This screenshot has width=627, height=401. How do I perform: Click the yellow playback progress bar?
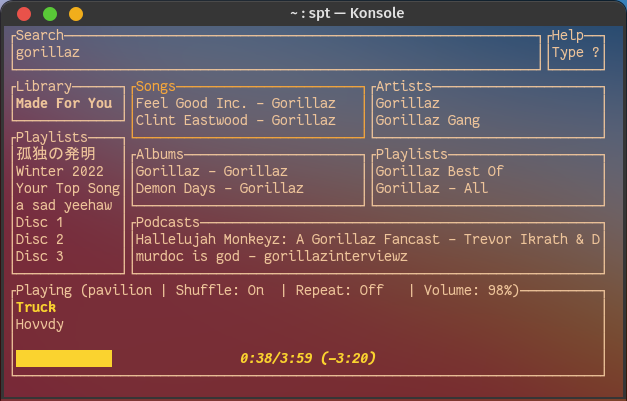(x=64, y=358)
